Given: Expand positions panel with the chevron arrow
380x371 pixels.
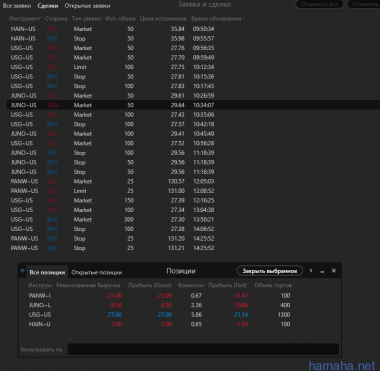Looking at the screenshot, I should point(311,271).
